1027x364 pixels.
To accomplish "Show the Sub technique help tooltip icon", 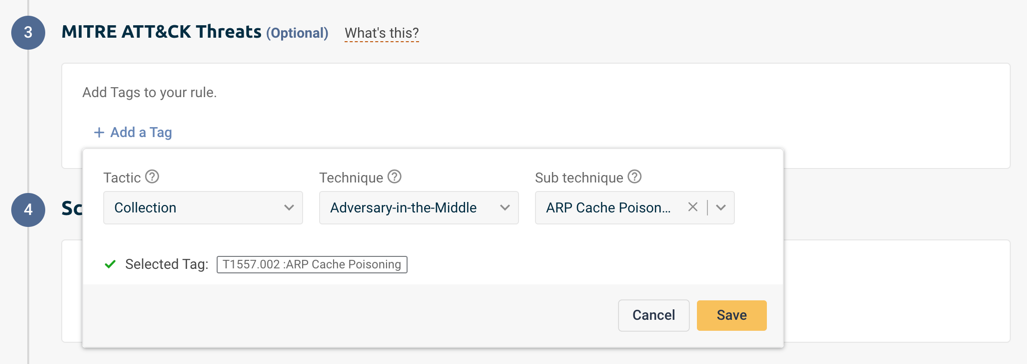I will coord(635,177).
